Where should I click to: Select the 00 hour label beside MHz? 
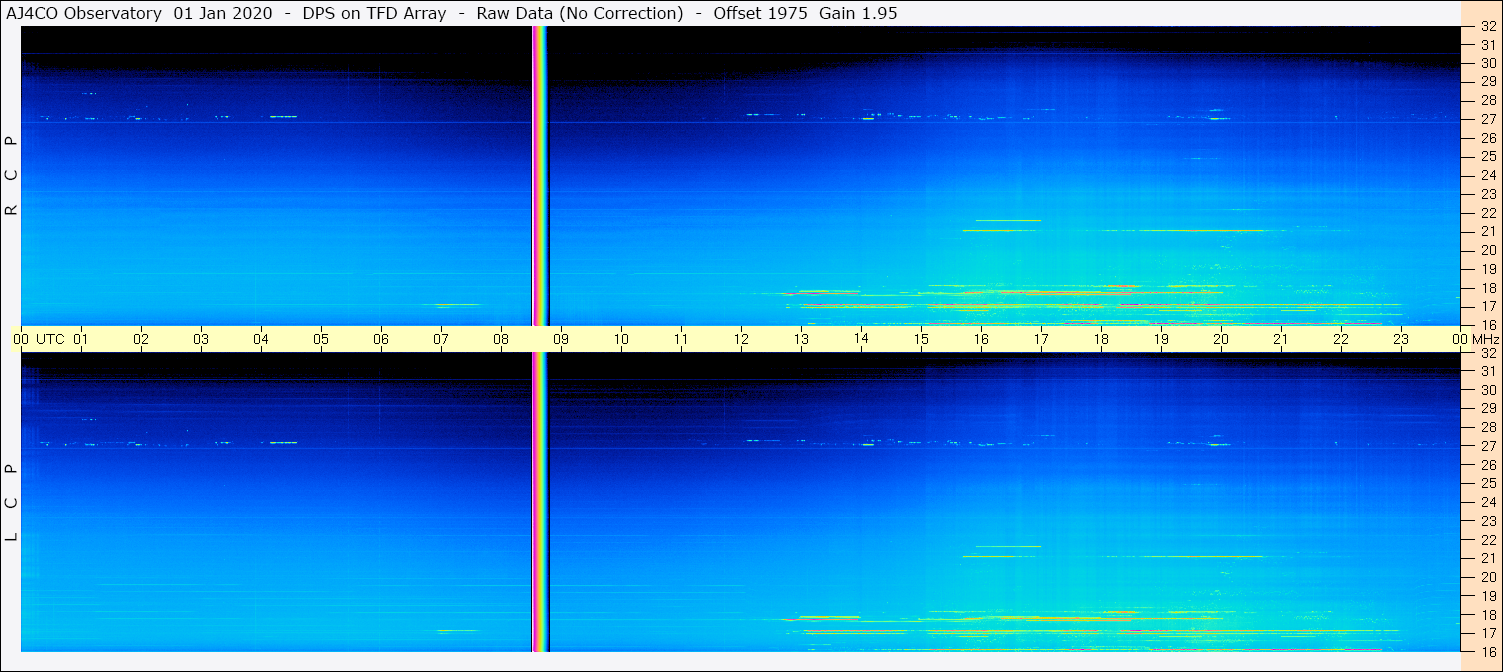pos(1460,339)
